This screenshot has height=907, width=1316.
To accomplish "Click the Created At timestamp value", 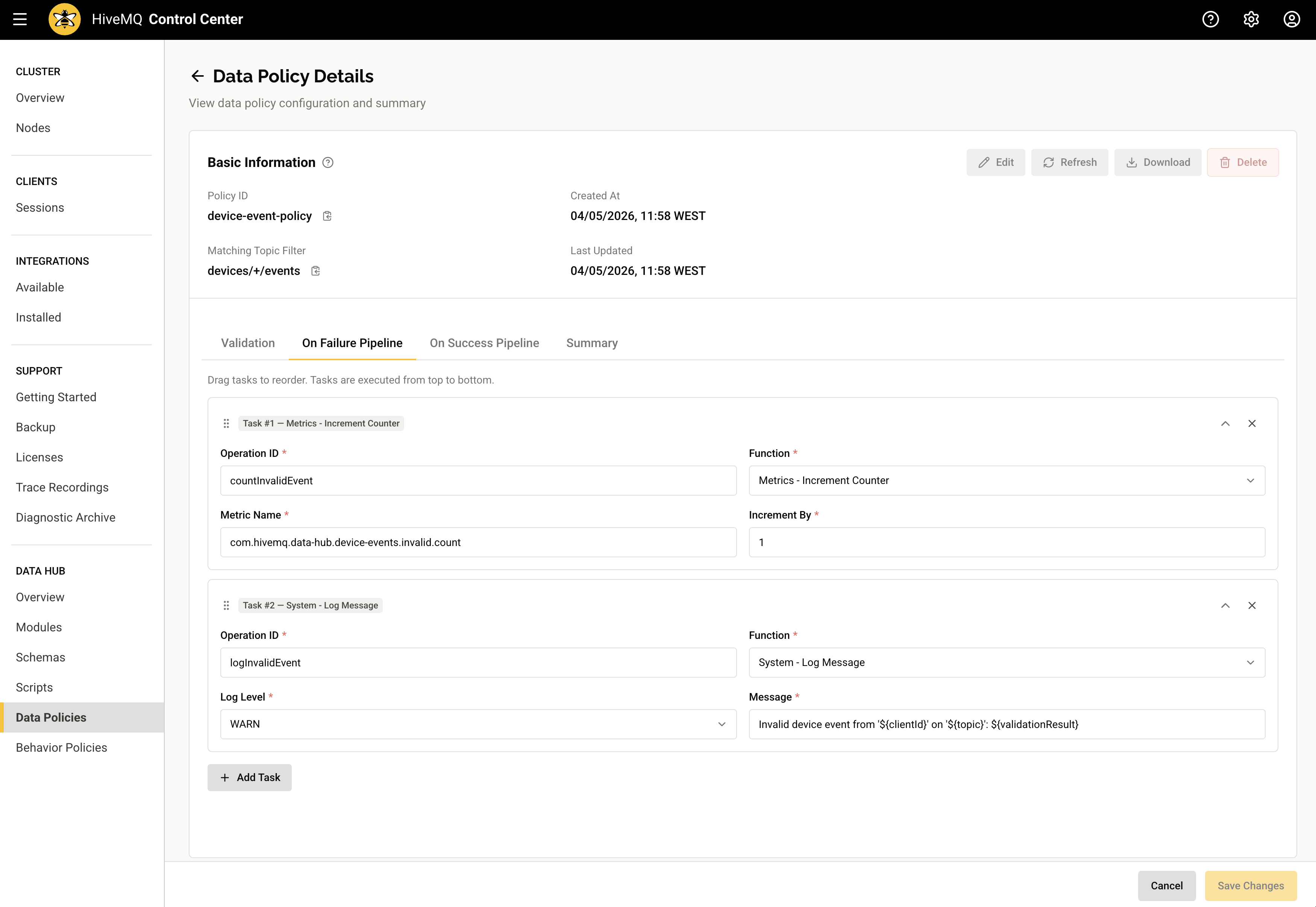I will click(638, 216).
